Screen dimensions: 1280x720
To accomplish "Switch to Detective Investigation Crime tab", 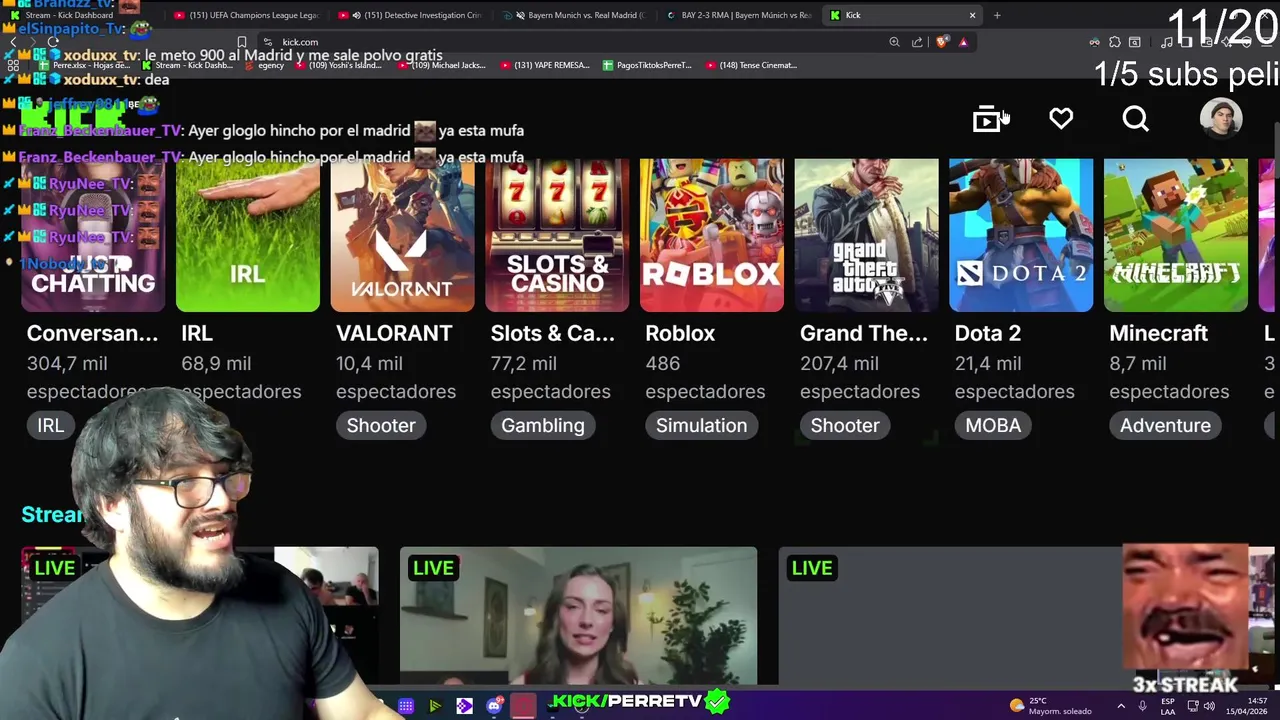I will [410, 15].
